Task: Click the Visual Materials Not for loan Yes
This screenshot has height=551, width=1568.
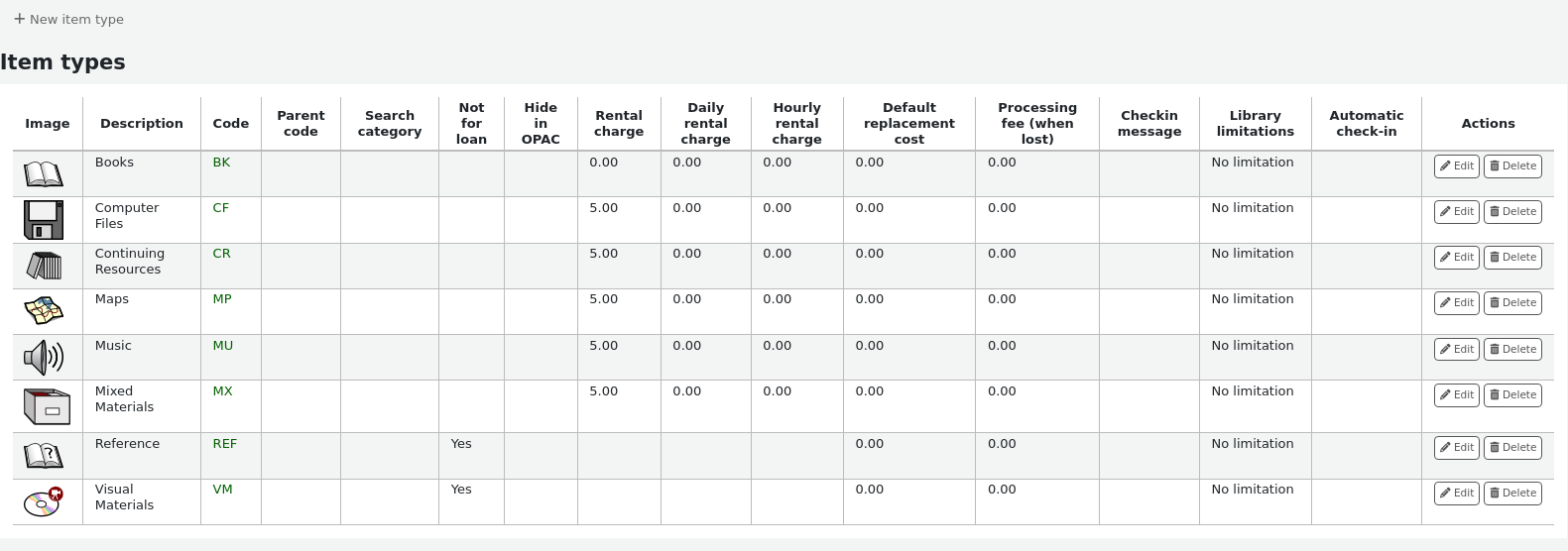Action: [461, 490]
